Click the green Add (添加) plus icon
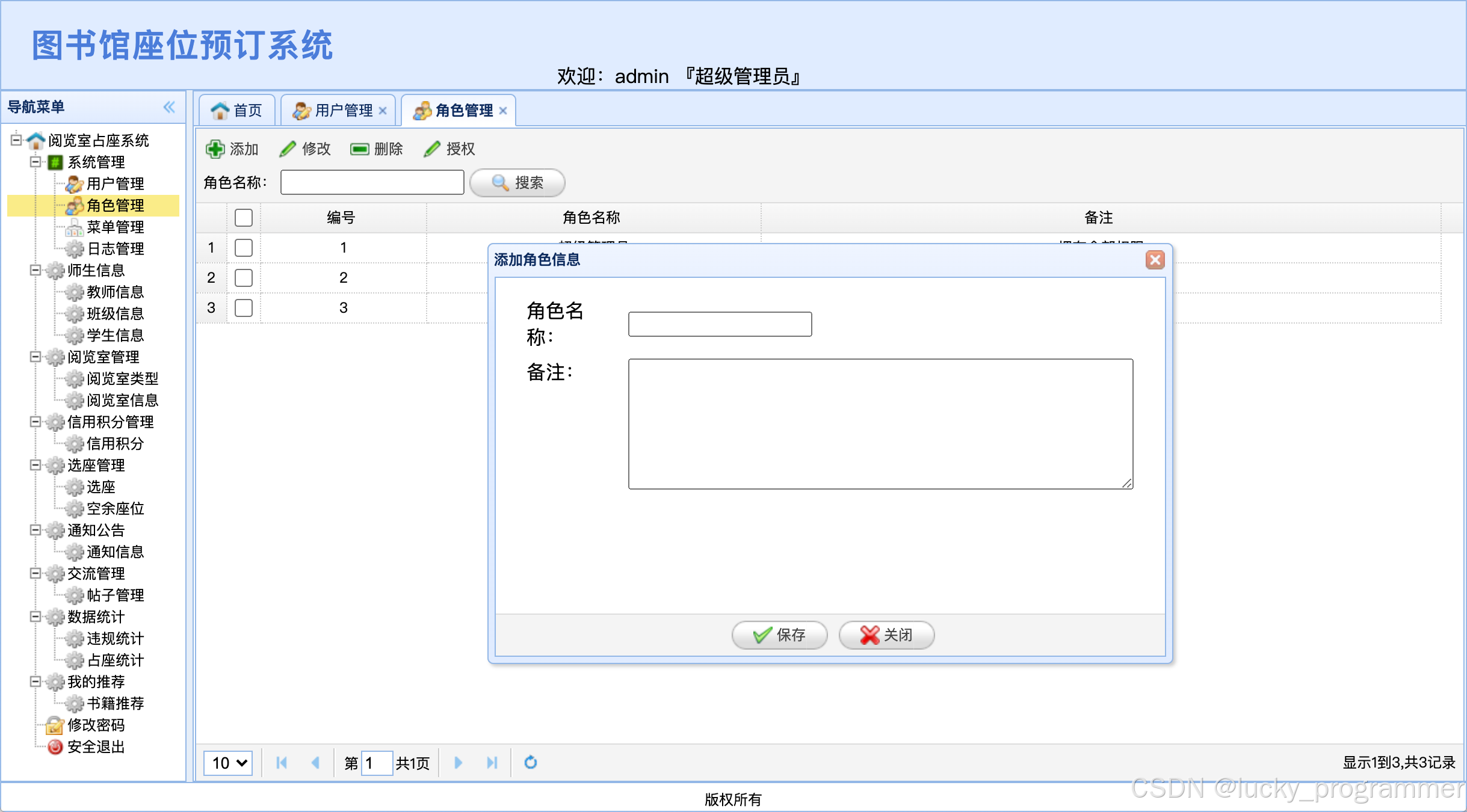 pos(215,149)
